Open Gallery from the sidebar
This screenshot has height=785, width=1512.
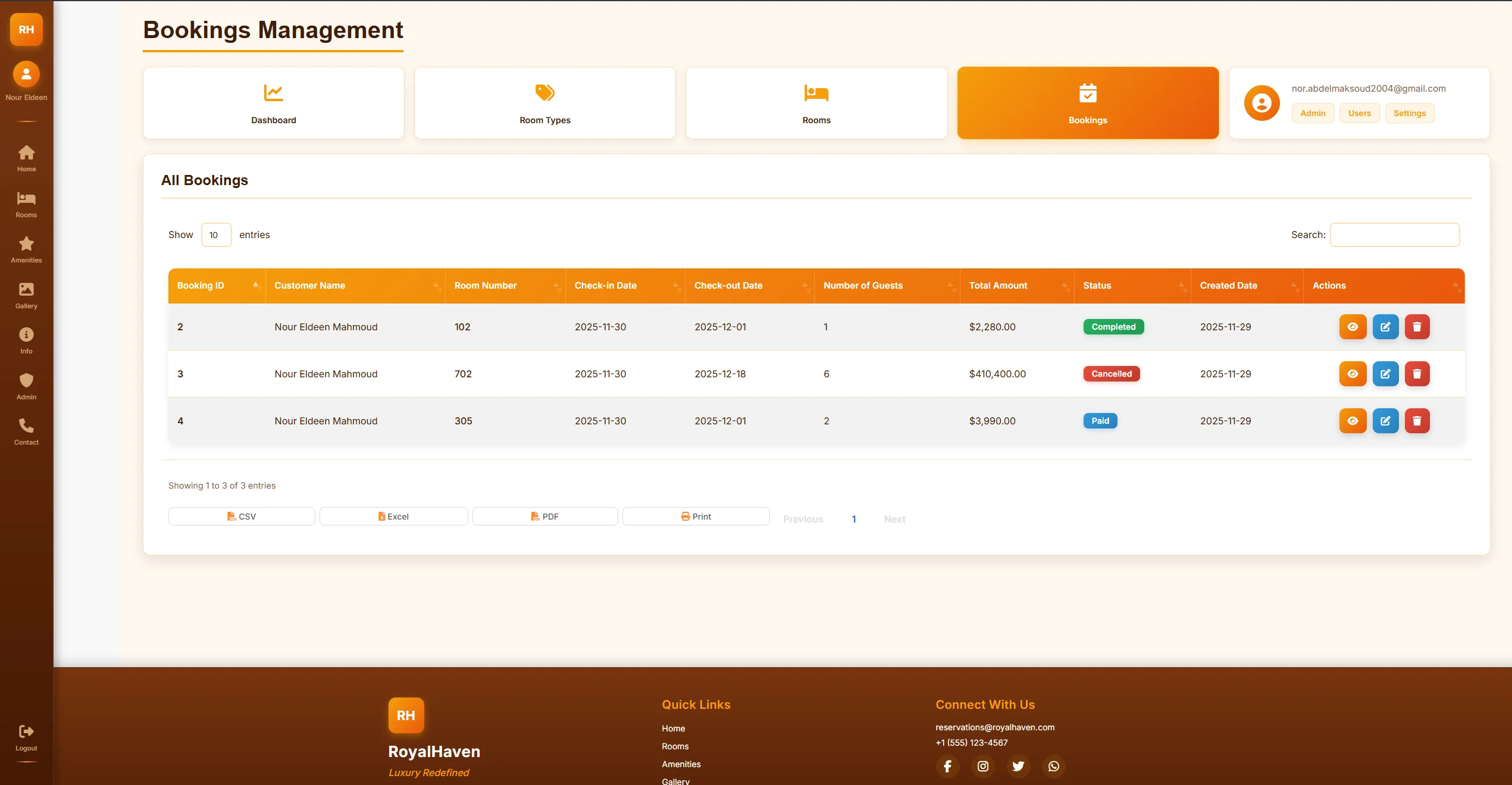pos(26,295)
